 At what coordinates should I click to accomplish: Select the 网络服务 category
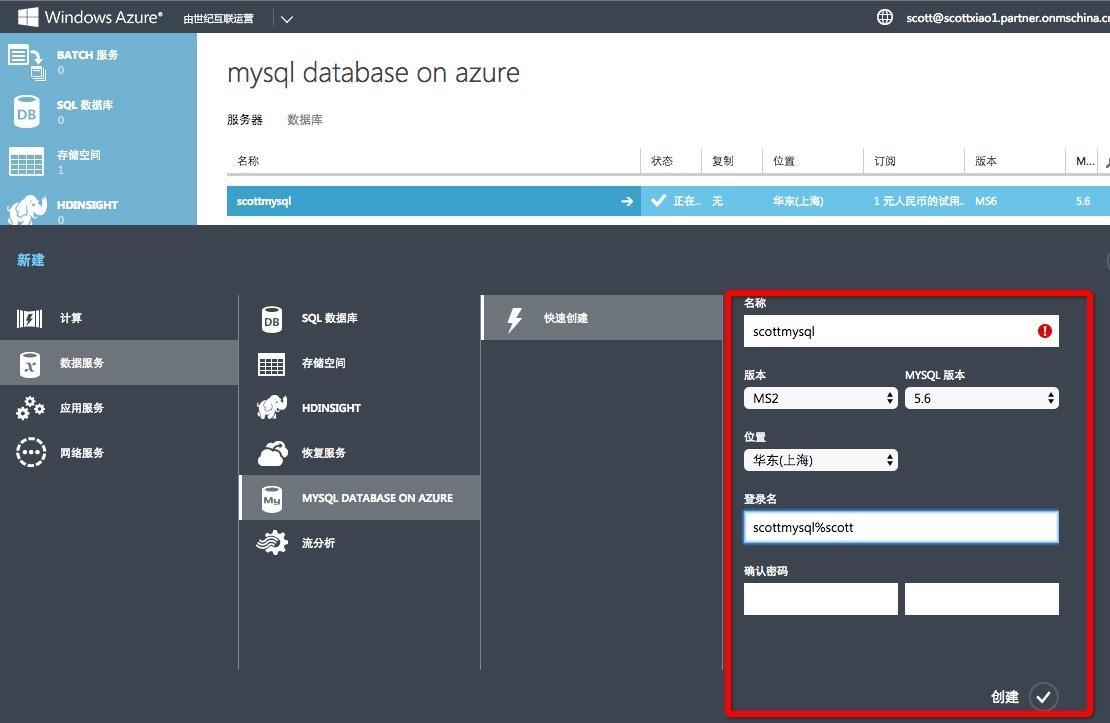click(119, 452)
